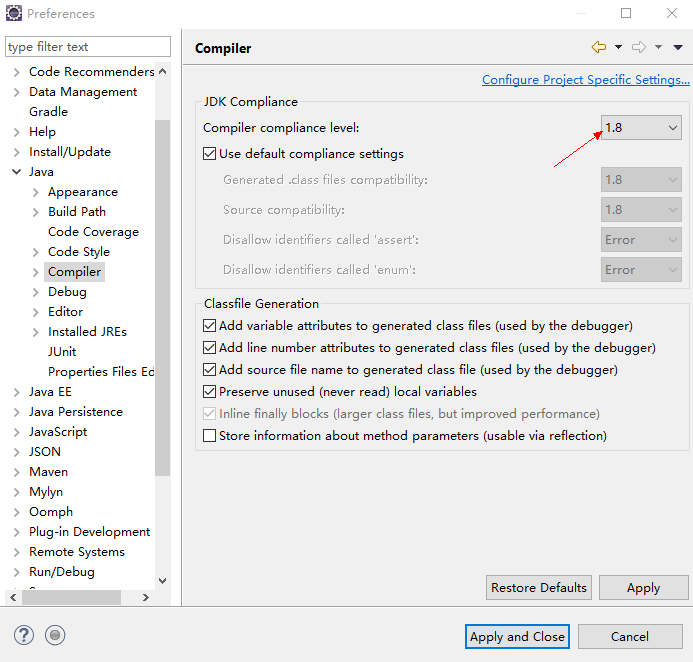Select Gradle preferences item
The height and width of the screenshot is (662, 693).
48,112
